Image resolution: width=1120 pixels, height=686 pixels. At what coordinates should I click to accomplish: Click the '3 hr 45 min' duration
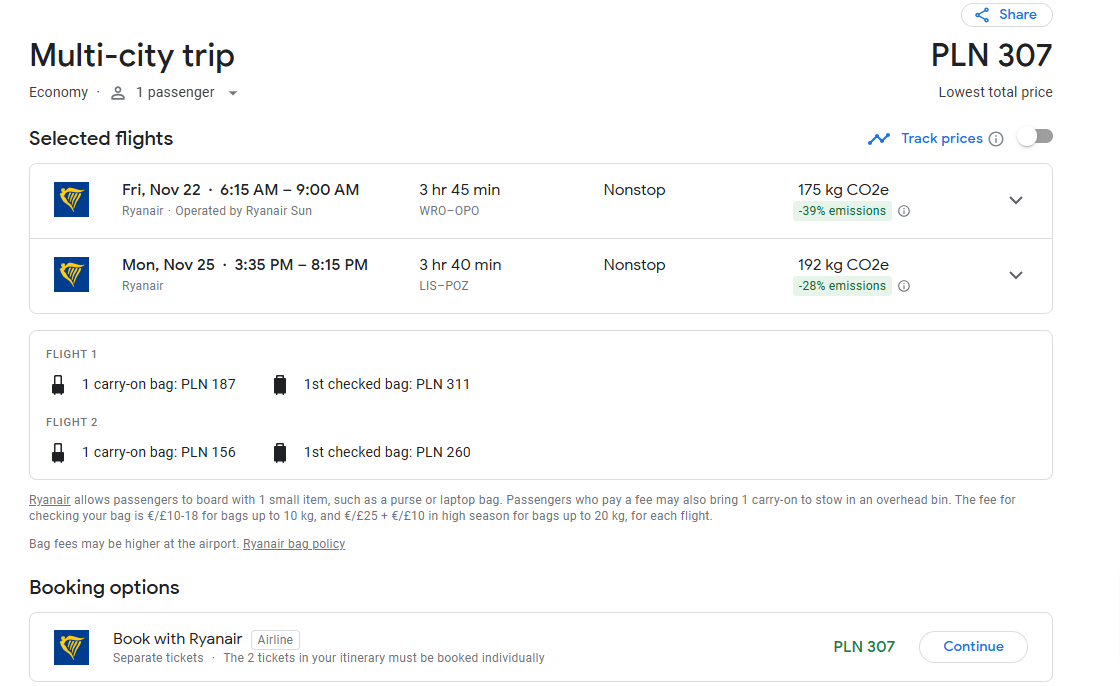click(x=459, y=190)
